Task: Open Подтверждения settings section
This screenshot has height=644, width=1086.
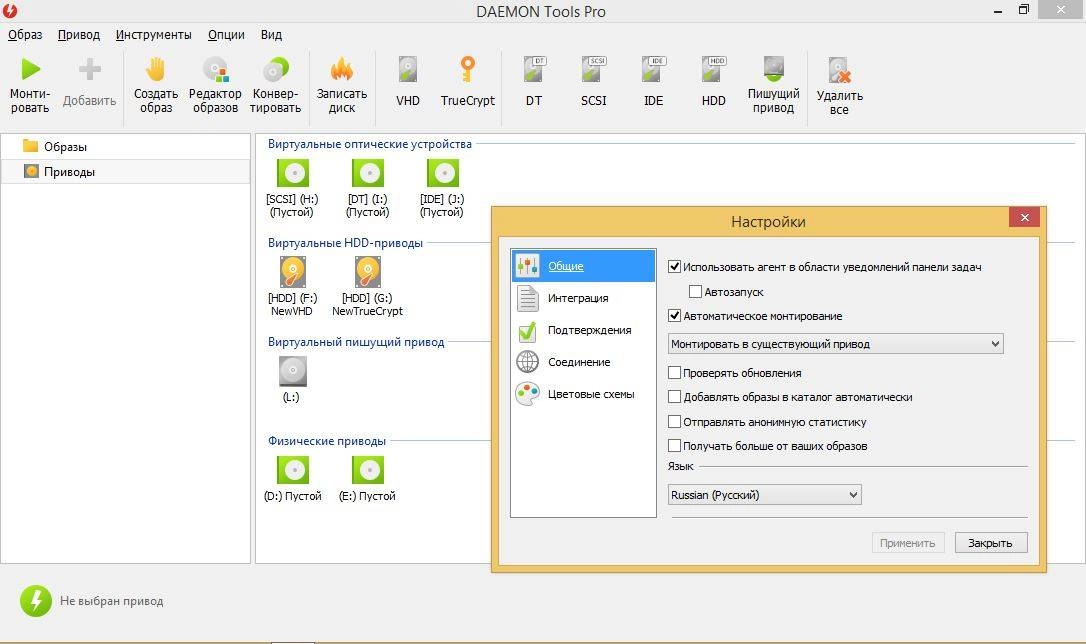Action: [583, 330]
